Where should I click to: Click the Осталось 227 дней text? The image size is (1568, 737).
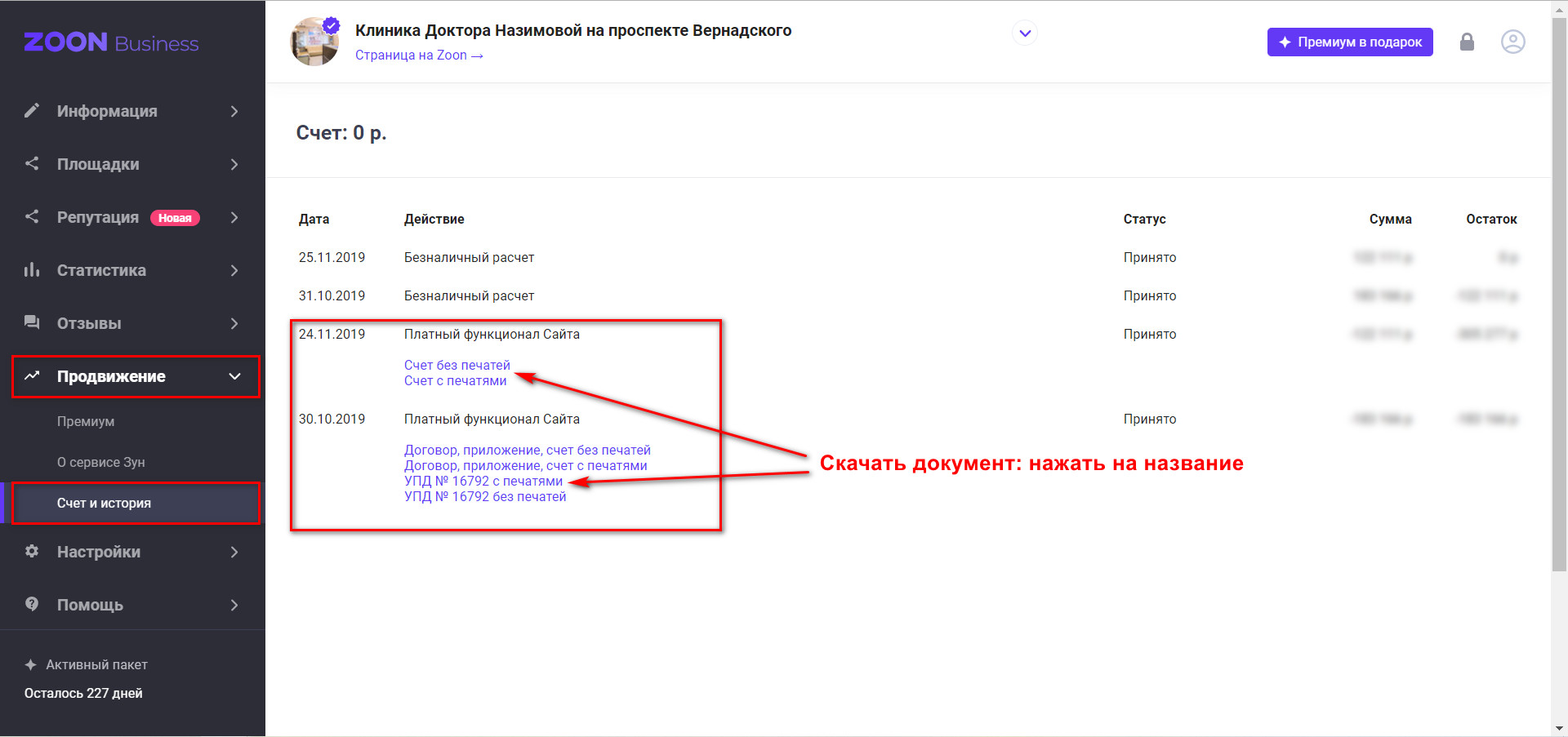tap(83, 693)
